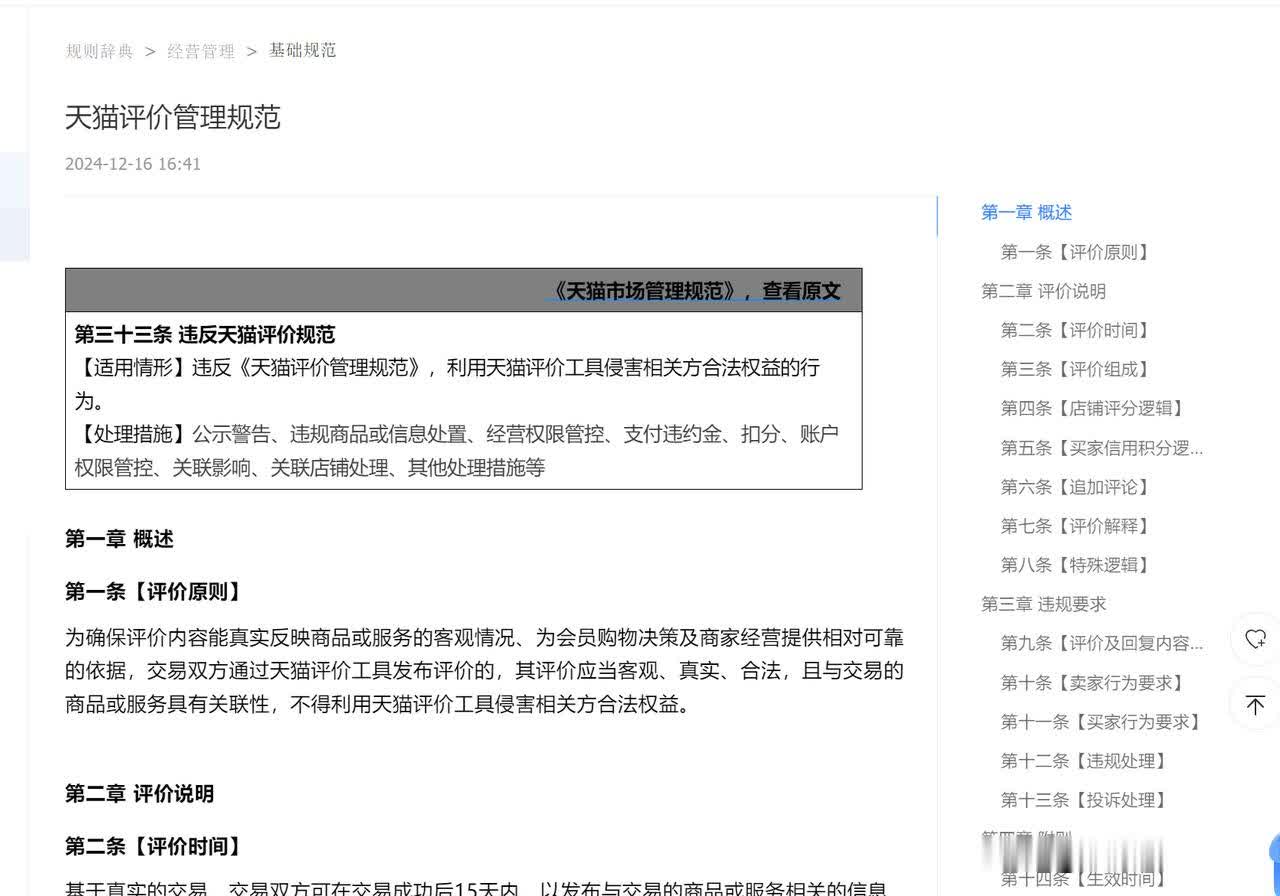Select 第十条【卖家行为要求】 outline entry
This screenshot has width=1280, height=896.
(1093, 683)
